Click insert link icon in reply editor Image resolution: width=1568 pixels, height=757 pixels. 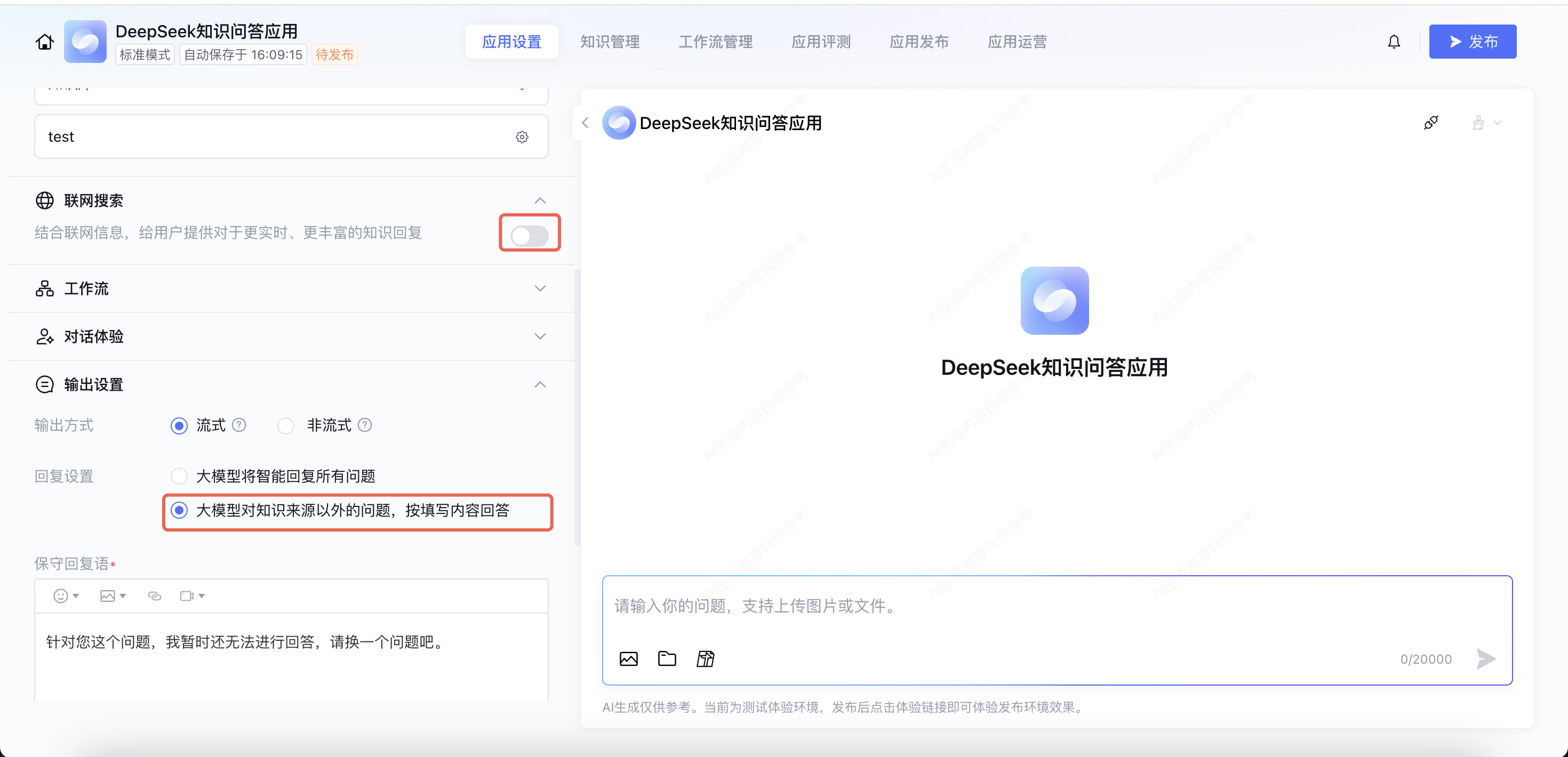pos(155,596)
